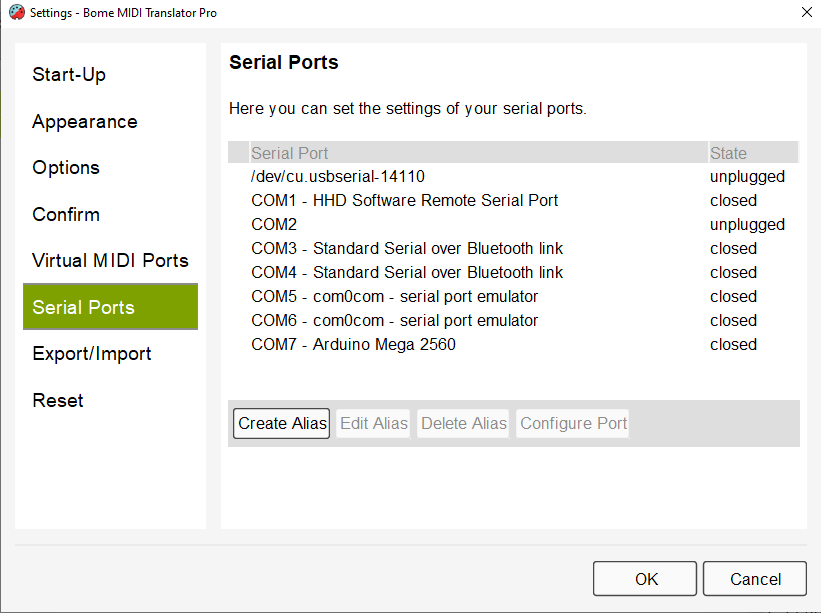Go to the Options settings page
The image size is (821, 613).
click(x=110, y=168)
